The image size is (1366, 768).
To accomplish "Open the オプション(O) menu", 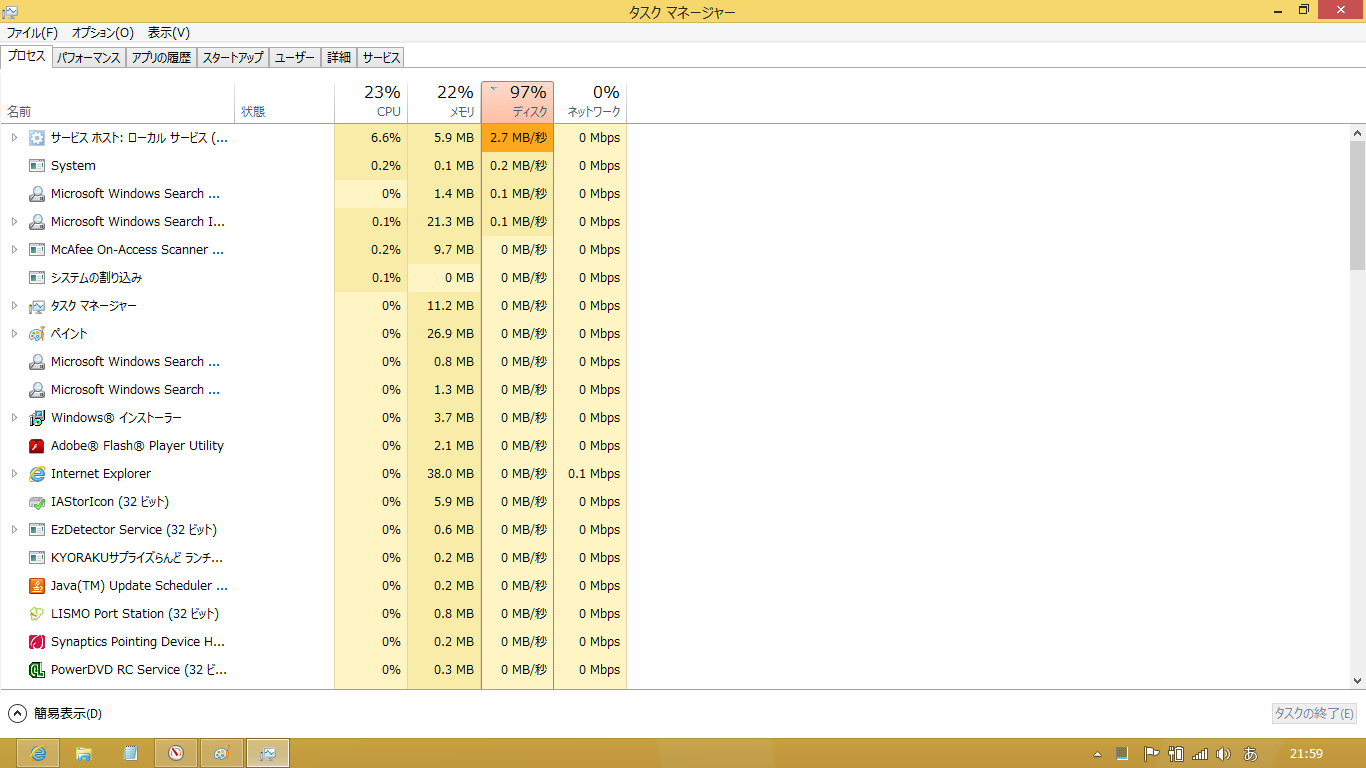I will point(103,33).
